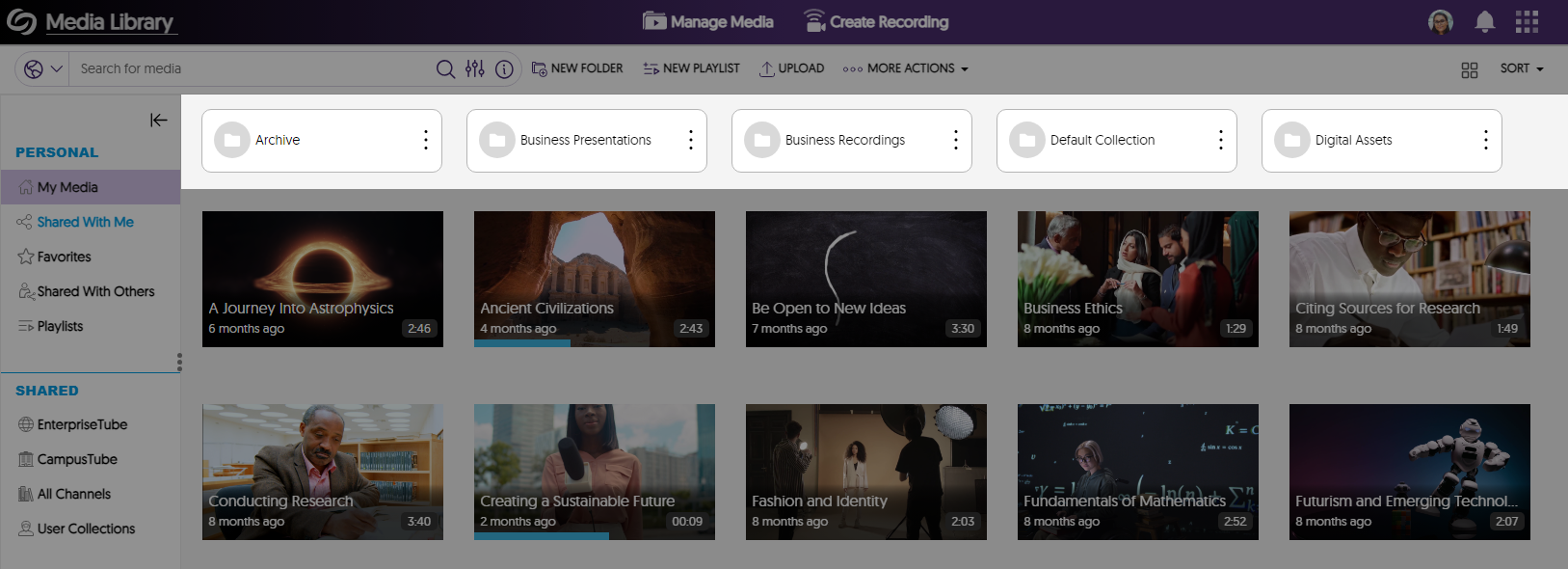The width and height of the screenshot is (1568, 569).
Task: Open the apps grid launcher
Action: point(1527,22)
